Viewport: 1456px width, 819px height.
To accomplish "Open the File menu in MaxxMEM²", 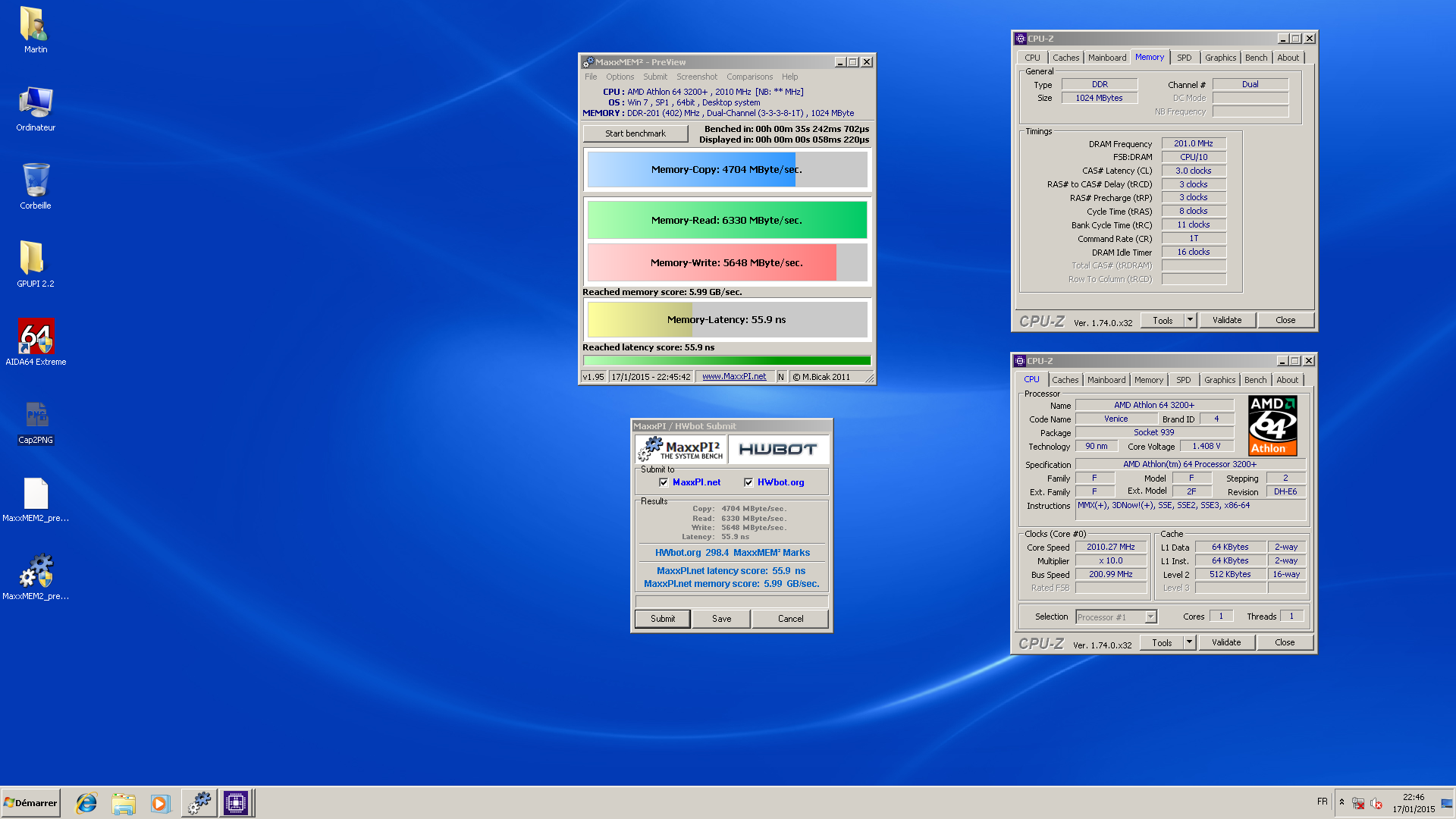I will [591, 77].
